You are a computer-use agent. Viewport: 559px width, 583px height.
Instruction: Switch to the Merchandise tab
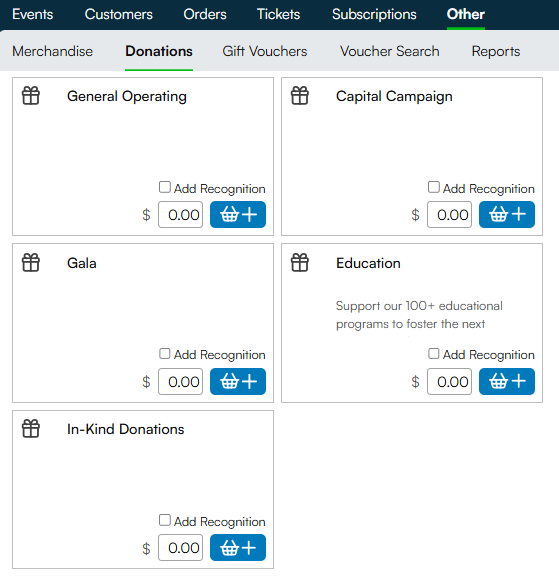pyautogui.click(x=52, y=51)
